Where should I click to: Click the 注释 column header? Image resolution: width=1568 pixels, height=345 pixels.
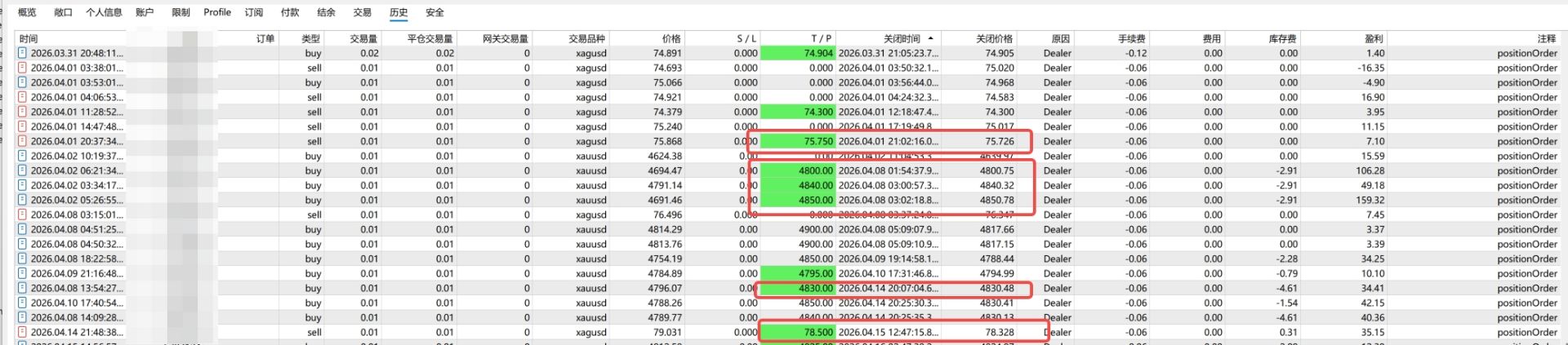(1547, 38)
